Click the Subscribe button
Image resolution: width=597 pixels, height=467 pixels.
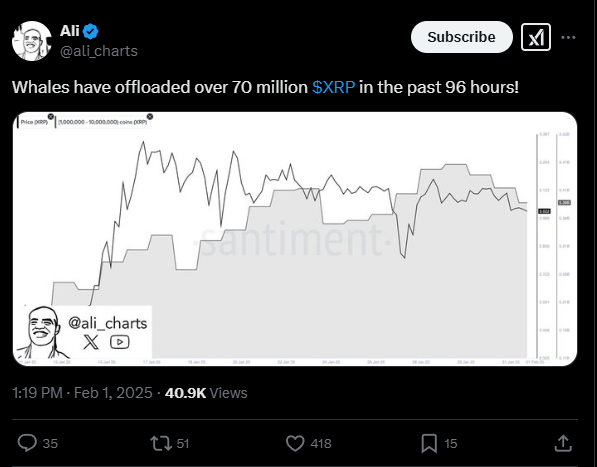(x=461, y=37)
